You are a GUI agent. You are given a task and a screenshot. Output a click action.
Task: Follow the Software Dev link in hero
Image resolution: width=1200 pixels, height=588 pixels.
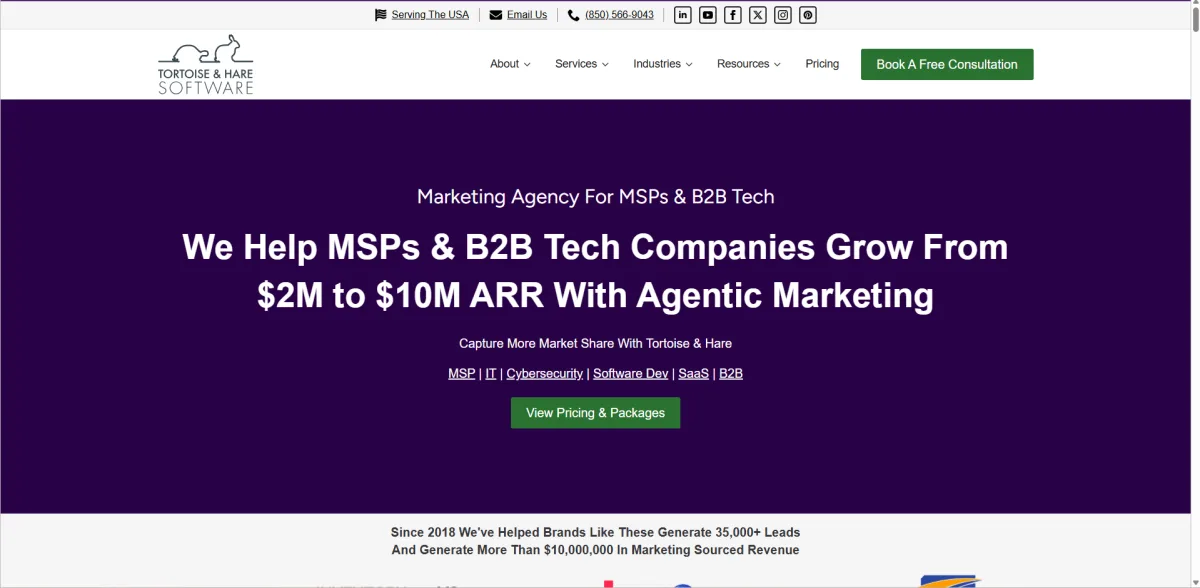click(x=630, y=374)
